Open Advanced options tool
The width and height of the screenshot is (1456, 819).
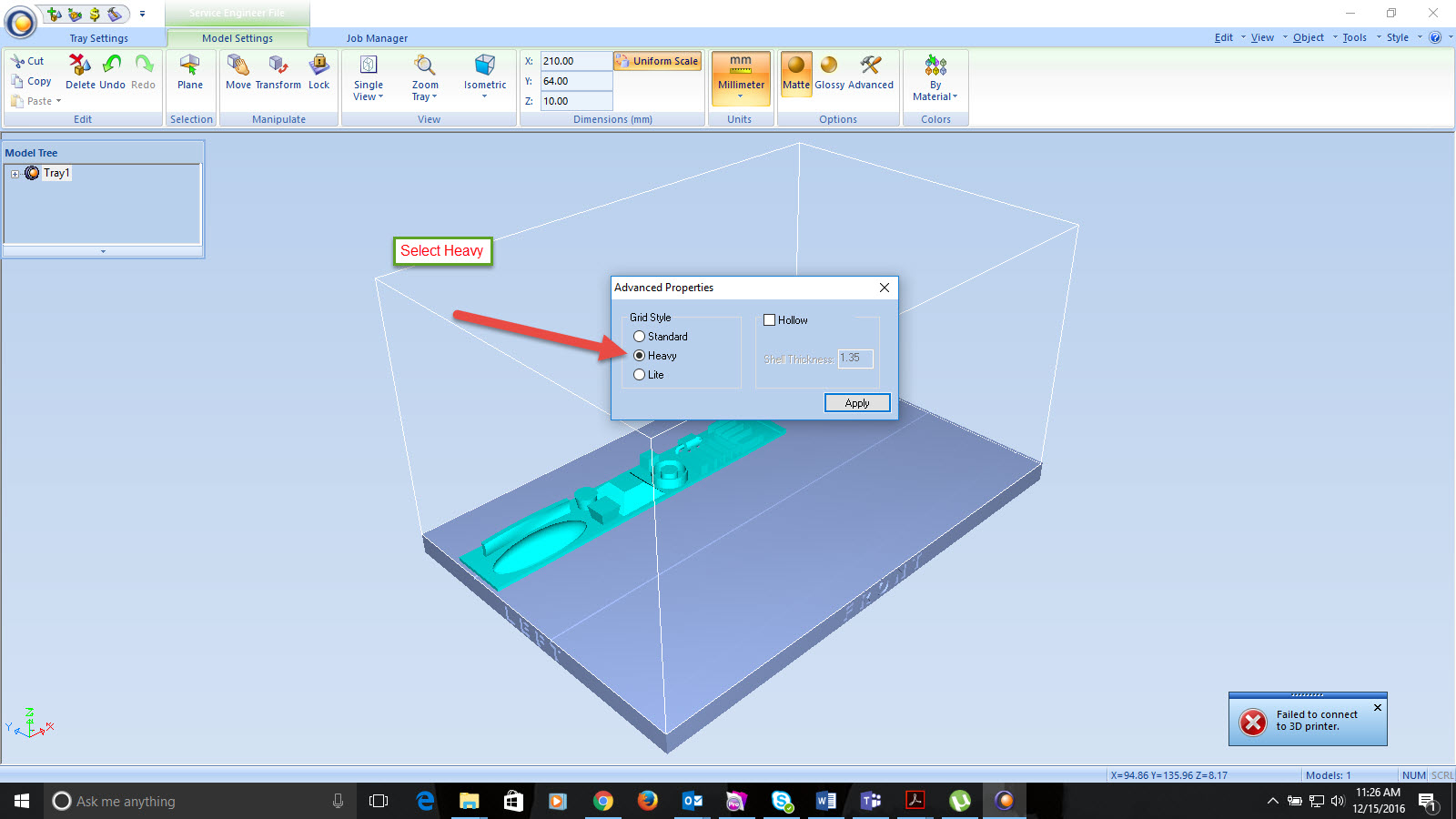[x=871, y=72]
